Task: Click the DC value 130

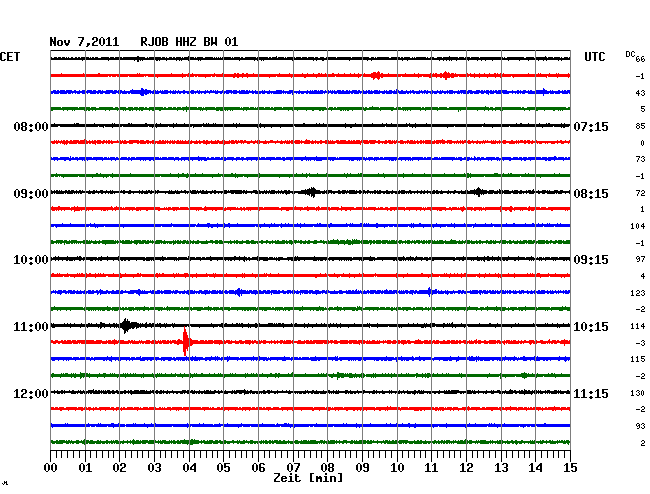Action: pos(638,393)
